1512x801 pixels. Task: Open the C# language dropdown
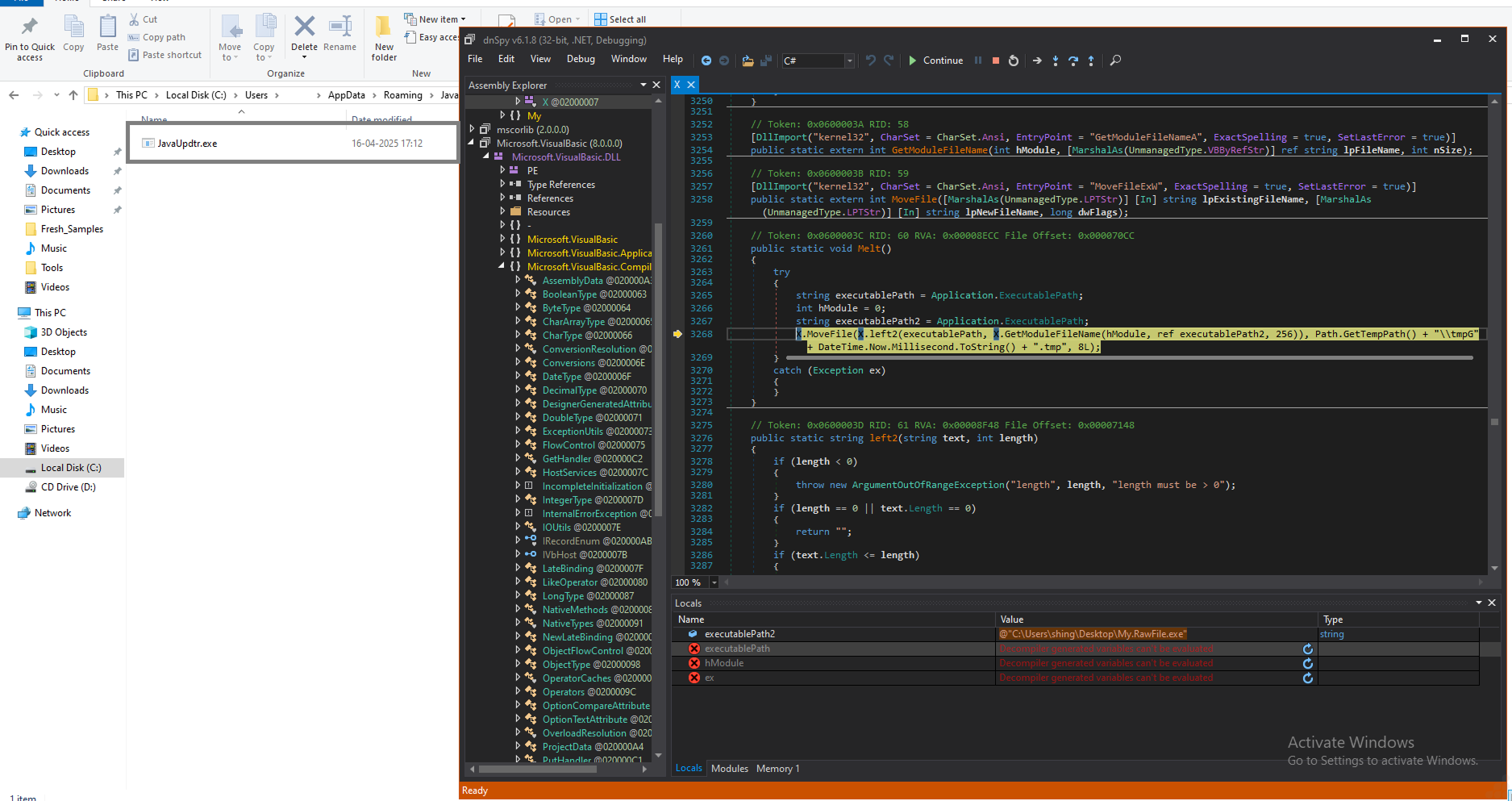pos(848,60)
